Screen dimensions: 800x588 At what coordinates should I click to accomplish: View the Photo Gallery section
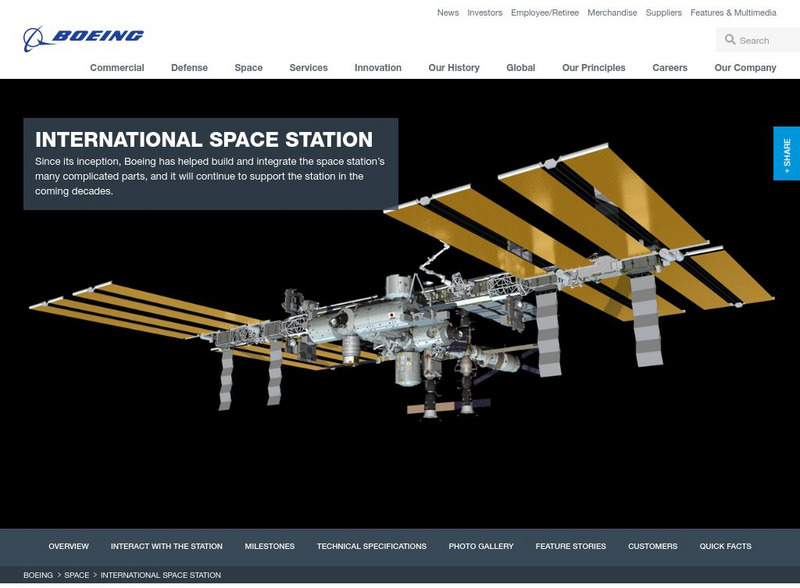pyautogui.click(x=481, y=546)
